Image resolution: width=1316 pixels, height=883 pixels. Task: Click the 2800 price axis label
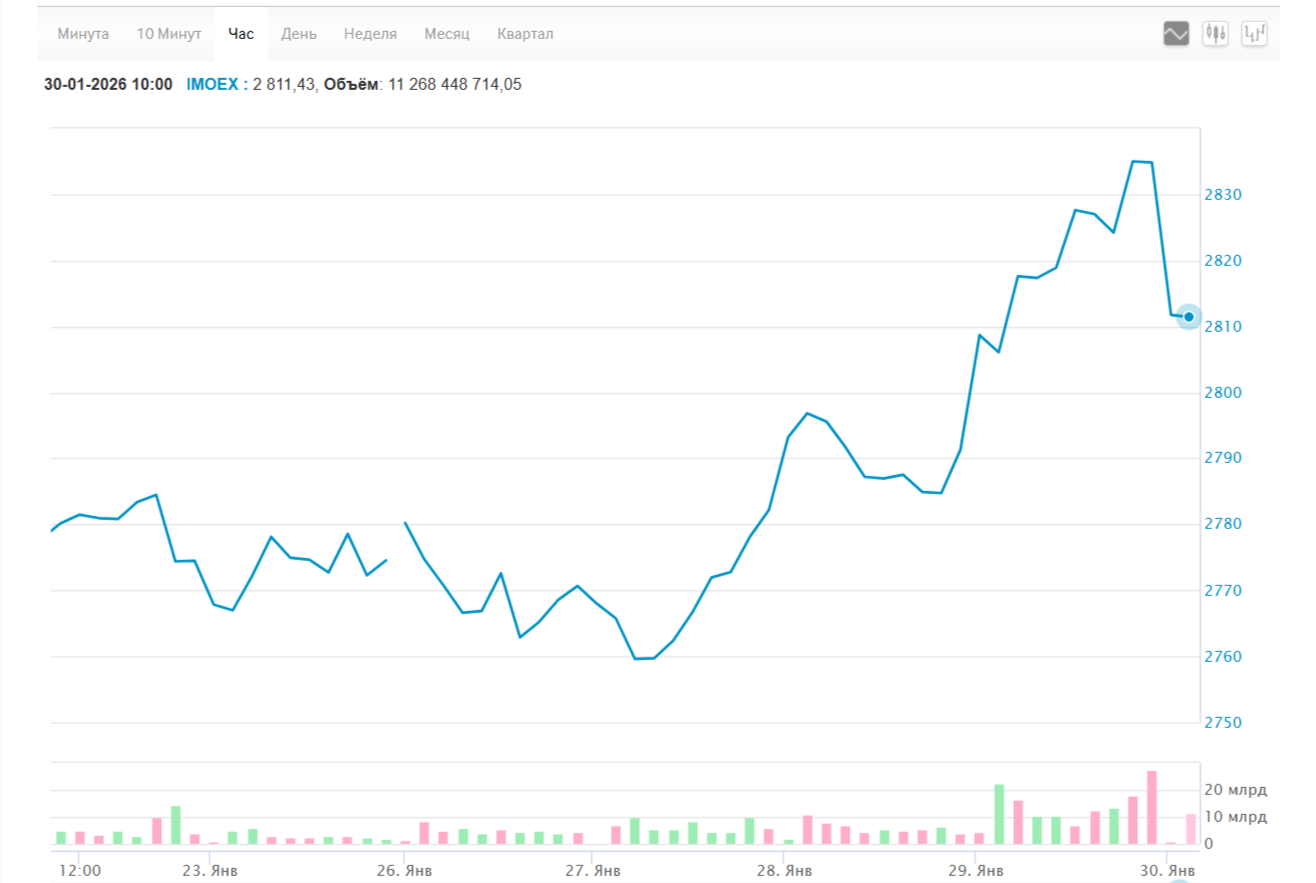point(1222,393)
